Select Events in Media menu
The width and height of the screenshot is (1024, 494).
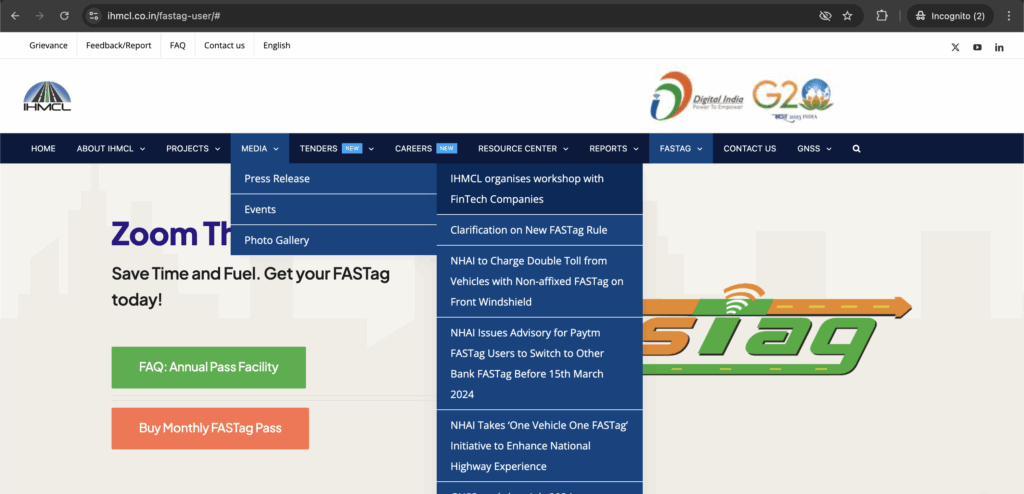tap(334, 209)
